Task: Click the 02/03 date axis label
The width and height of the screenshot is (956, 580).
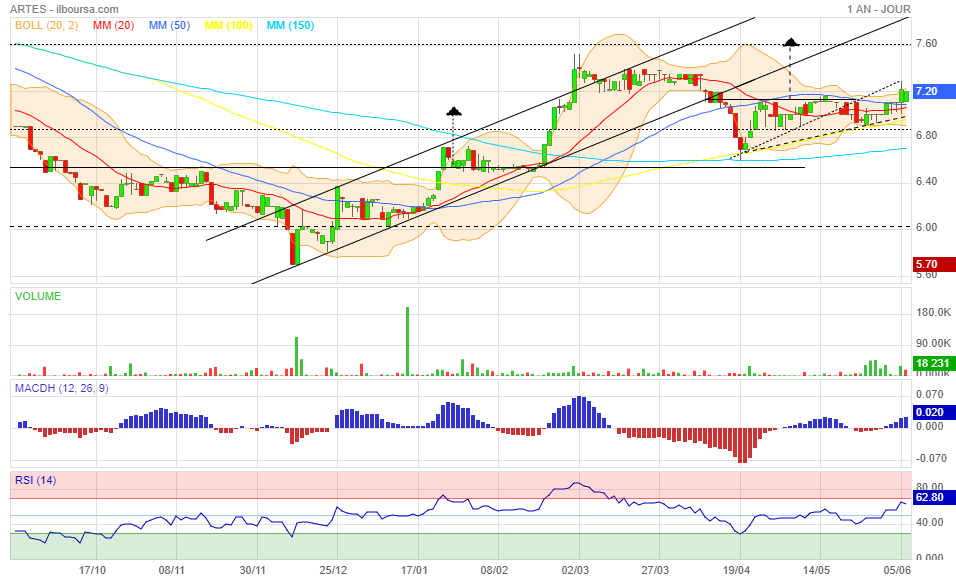Action: 575,570
